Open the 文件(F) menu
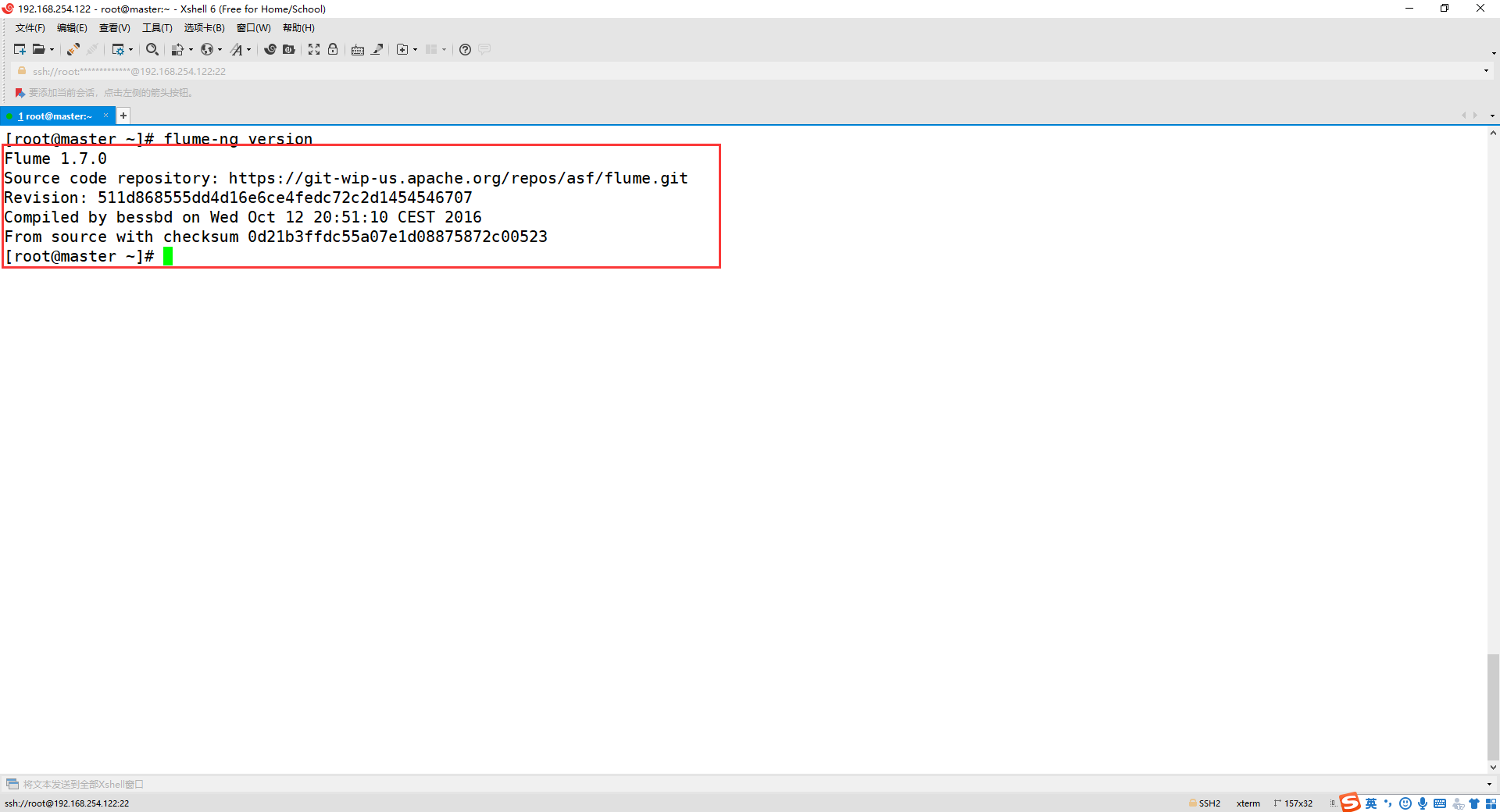This screenshot has height=812, width=1500. pos(30,27)
